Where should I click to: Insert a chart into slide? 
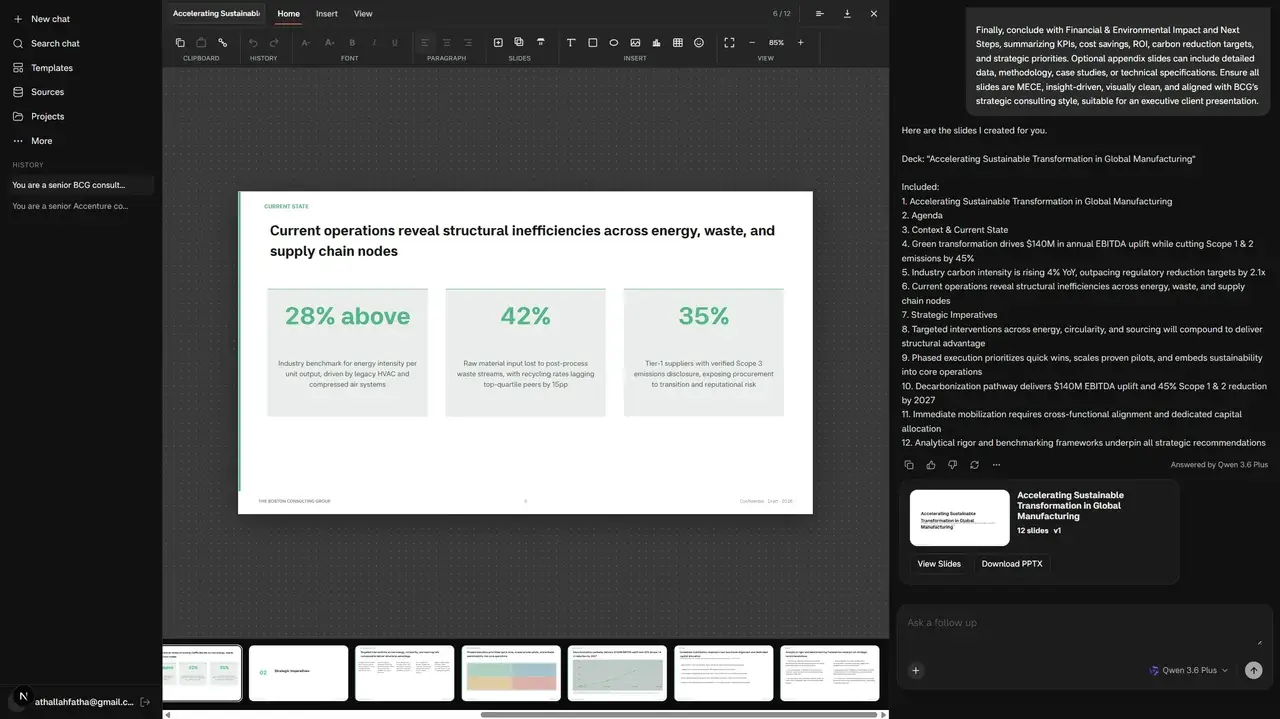(x=656, y=43)
